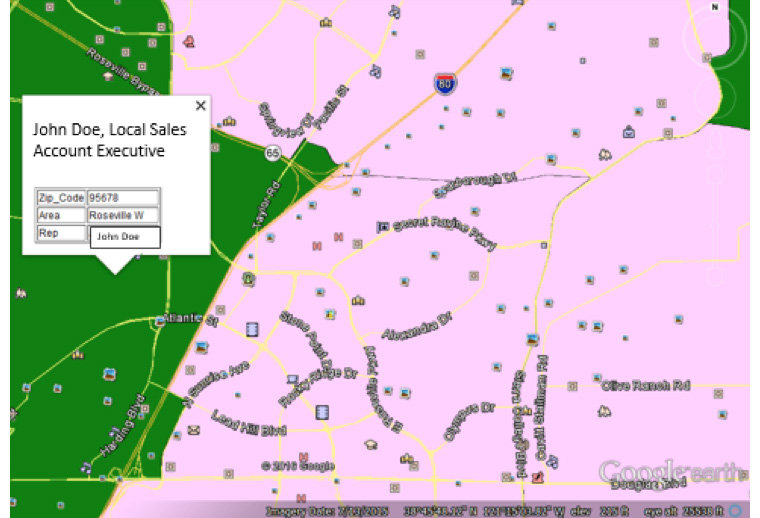Click the Imagery Date status text
760x518 pixels.
pyautogui.click(x=327, y=511)
